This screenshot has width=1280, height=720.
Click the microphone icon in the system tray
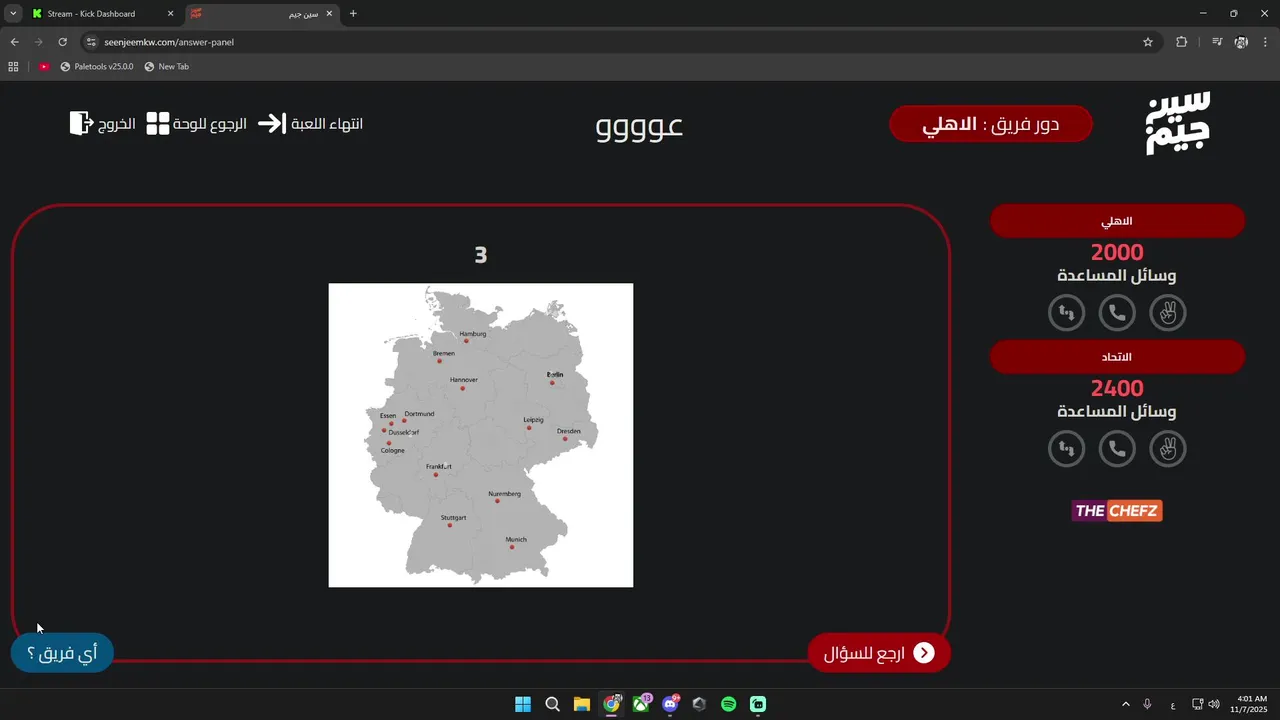coord(1148,704)
